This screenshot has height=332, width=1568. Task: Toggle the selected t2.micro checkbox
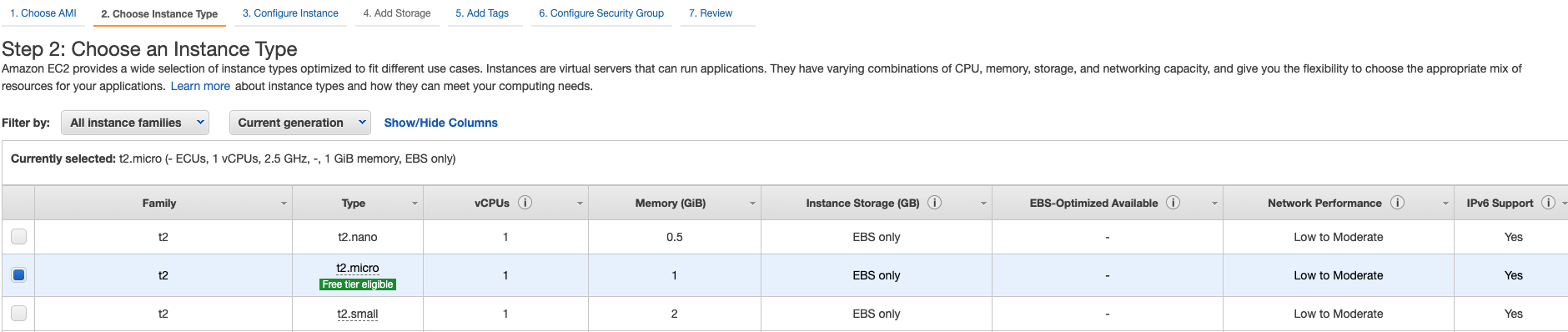(x=18, y=275)
